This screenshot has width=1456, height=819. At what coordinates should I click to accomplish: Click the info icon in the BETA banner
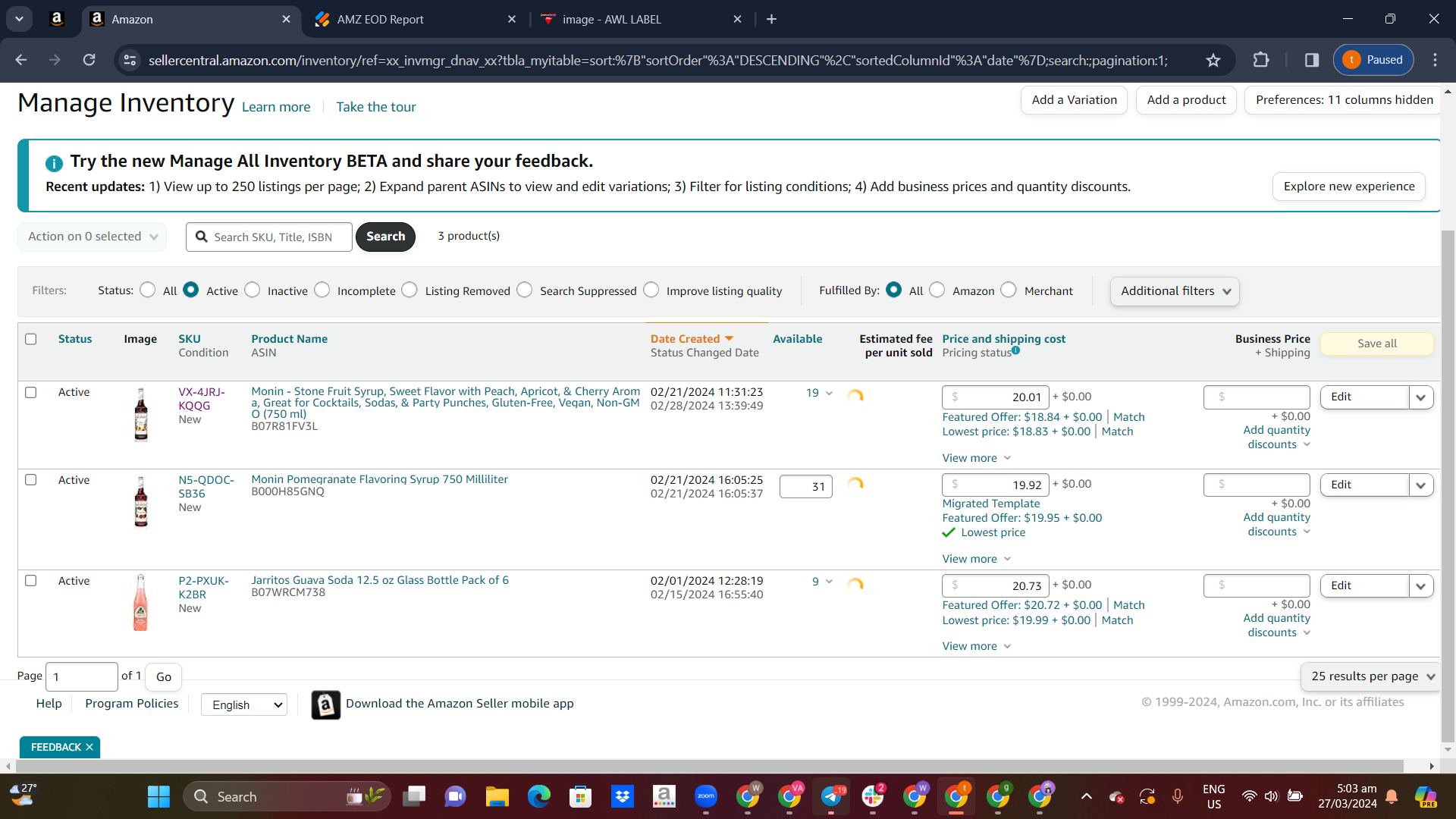tap(54, 163)
